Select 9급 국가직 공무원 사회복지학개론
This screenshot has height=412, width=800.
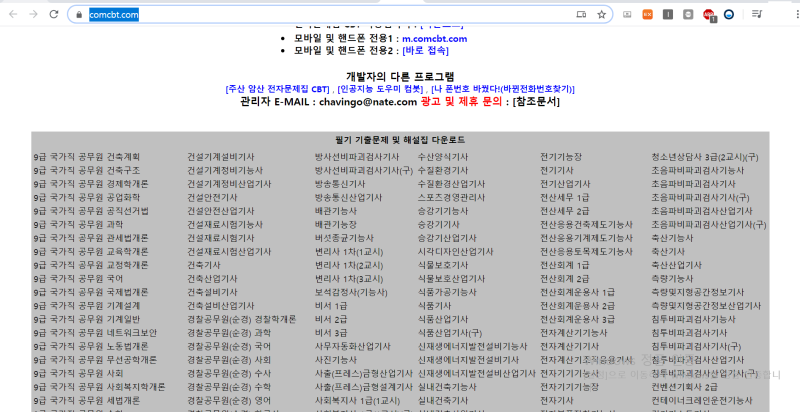pos(99,387)
